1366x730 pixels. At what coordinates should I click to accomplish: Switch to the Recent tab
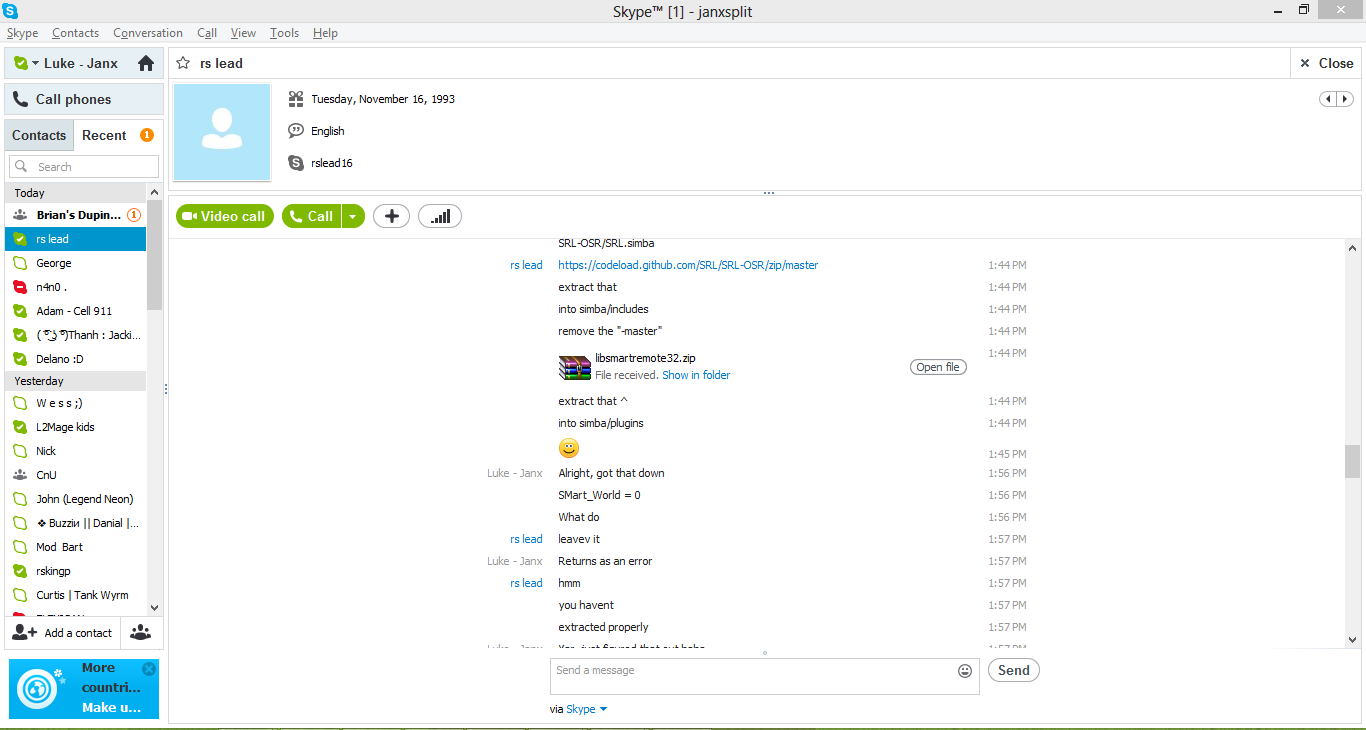click(x=104, y=135)
